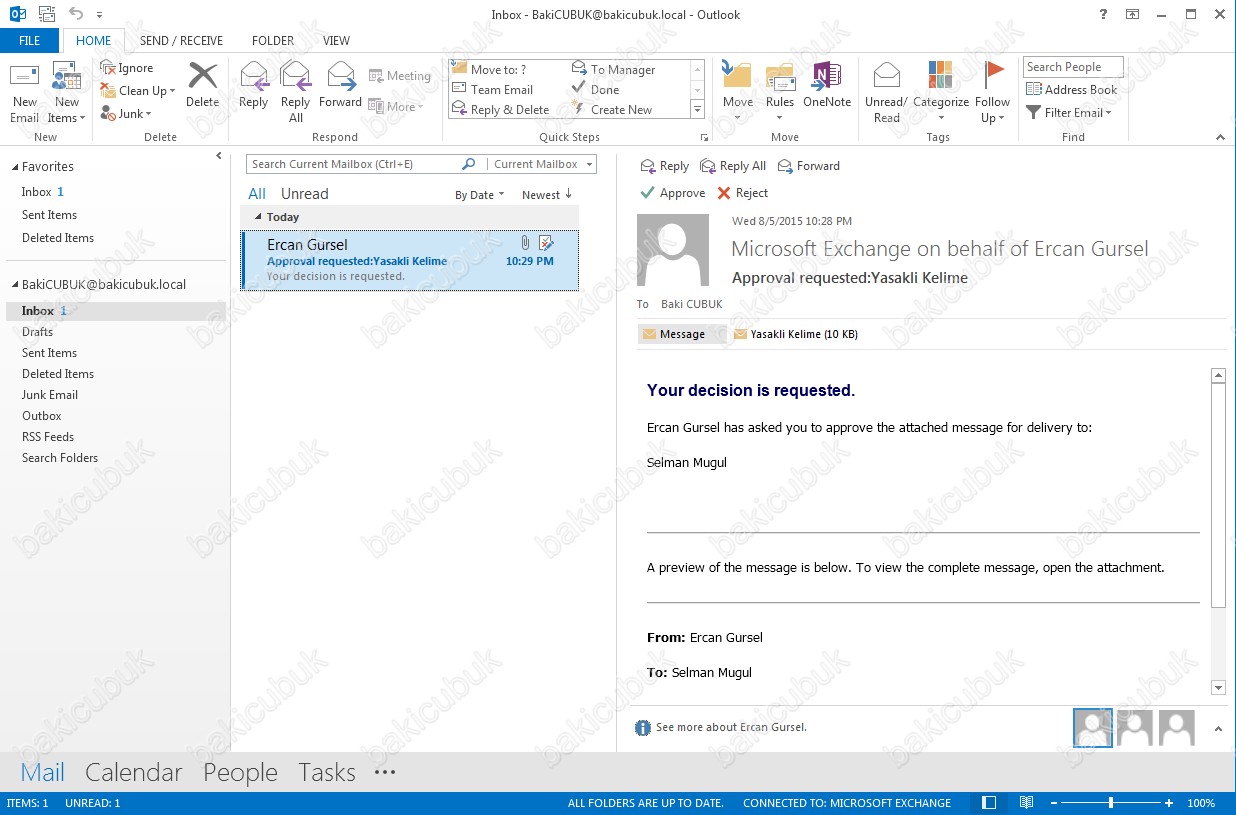Open the Current Mailbox scope dropdown

544,164
